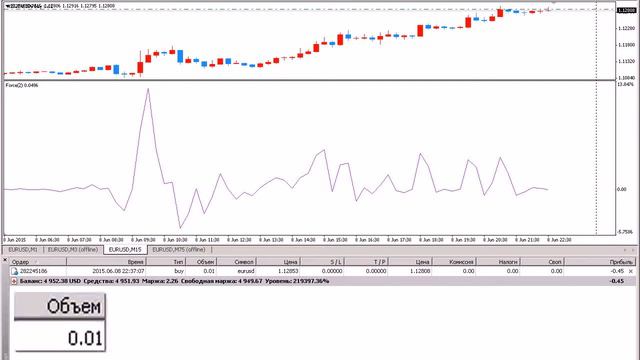Screen dimensions: 640x360
Task: Click the -0.45 total in the balance row
Action: [618, 281]
